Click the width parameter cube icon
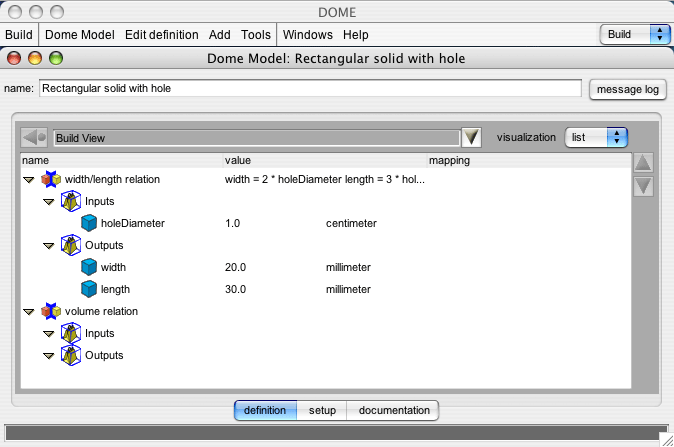This screenshot has height=447, width=674. click(x=89, y=267)
